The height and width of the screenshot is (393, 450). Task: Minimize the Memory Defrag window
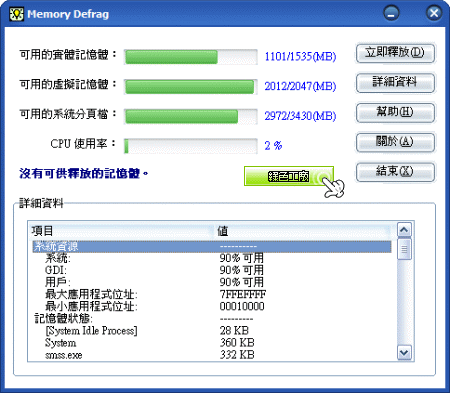(x=391, y=14)
